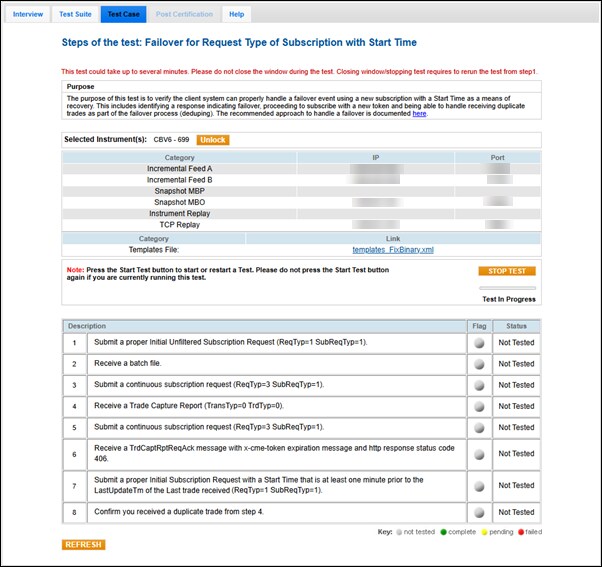The height and width of the screenshot is (567, 602).
Task: Click the flag indicator for step 1
Action: [x=479, y=343]
